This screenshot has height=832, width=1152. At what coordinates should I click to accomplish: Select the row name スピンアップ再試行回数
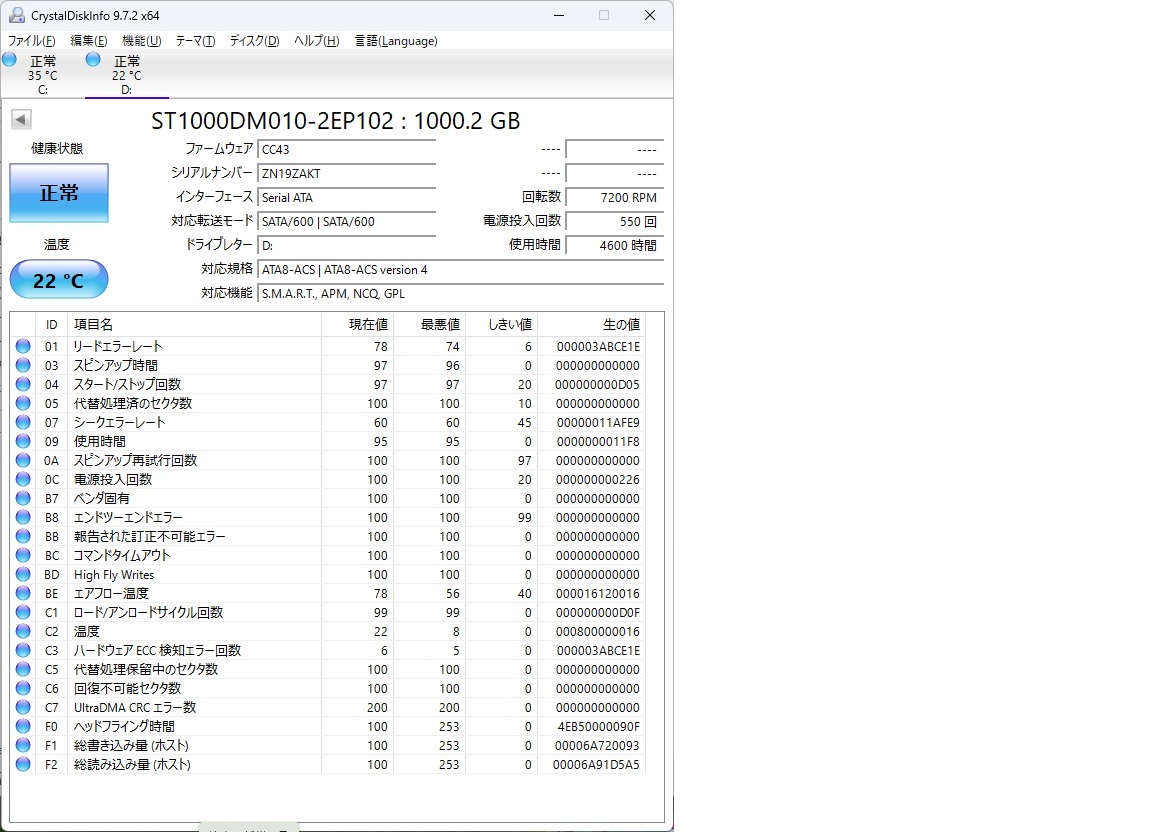(x=135, y=460)
